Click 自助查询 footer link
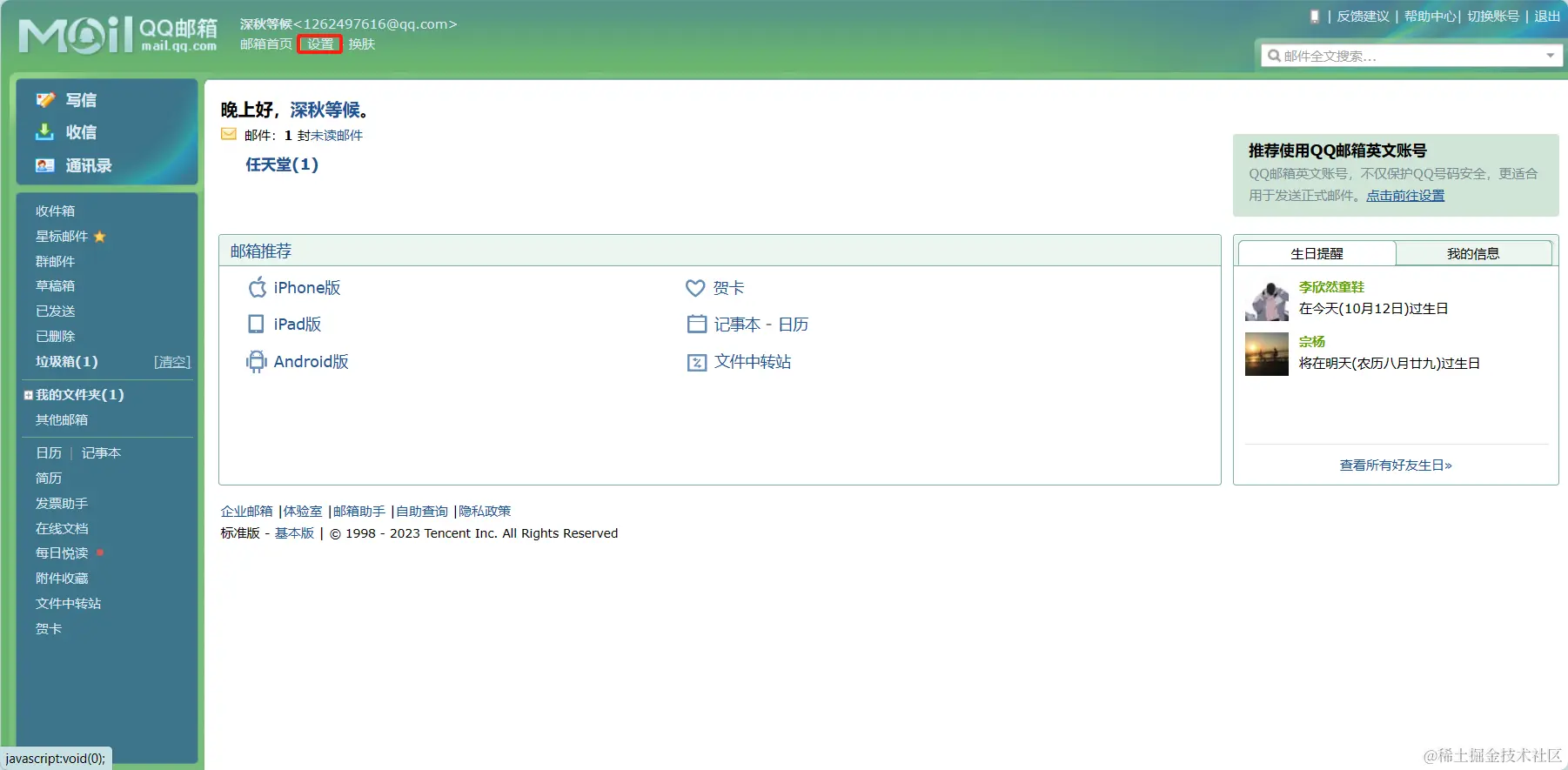The width and height of the screenshot is (1568, 770). pyautogui.click(x=422, y=512)
